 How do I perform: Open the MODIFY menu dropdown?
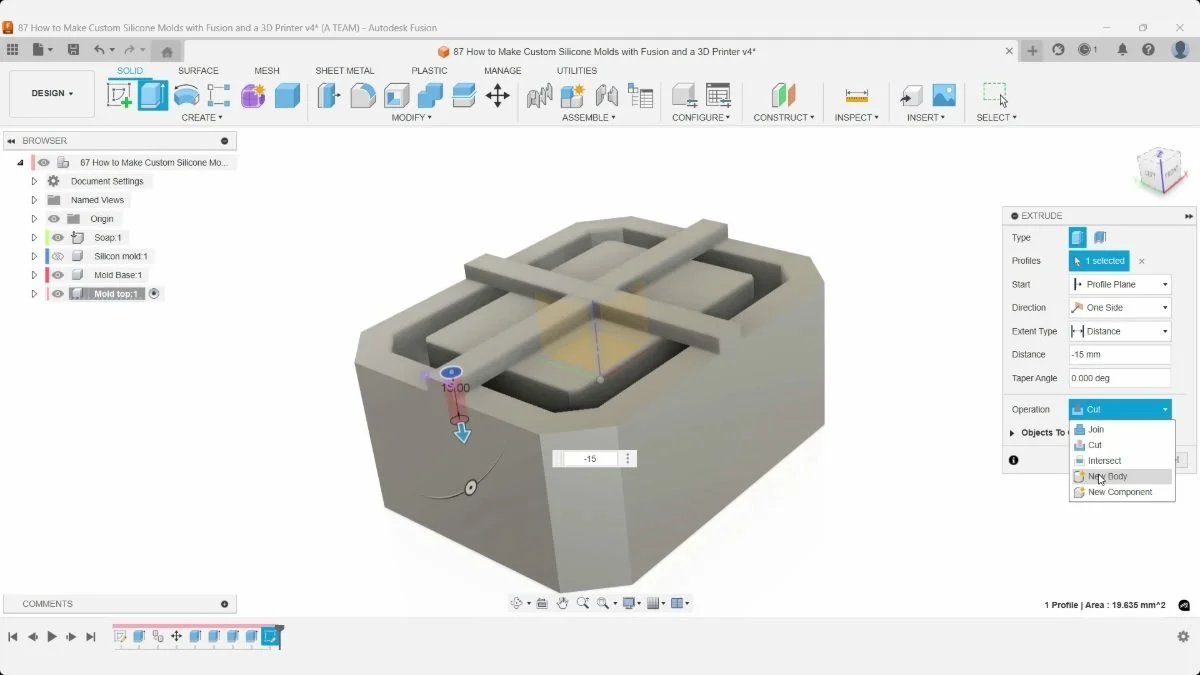(x=412, y=117)
